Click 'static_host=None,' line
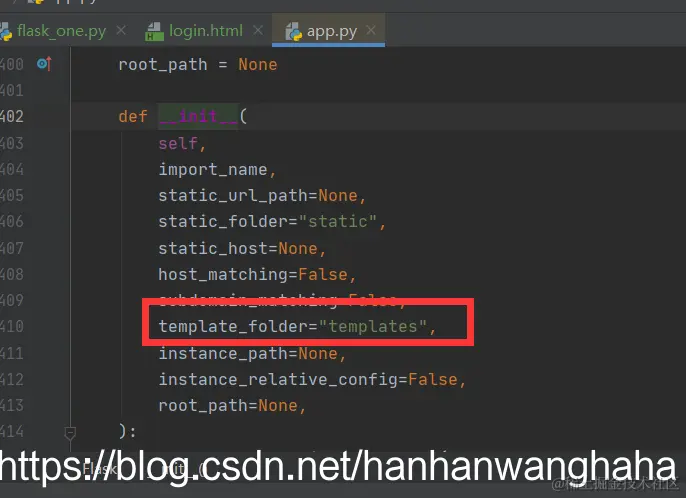The image size is (686, 498). (242, 249)
